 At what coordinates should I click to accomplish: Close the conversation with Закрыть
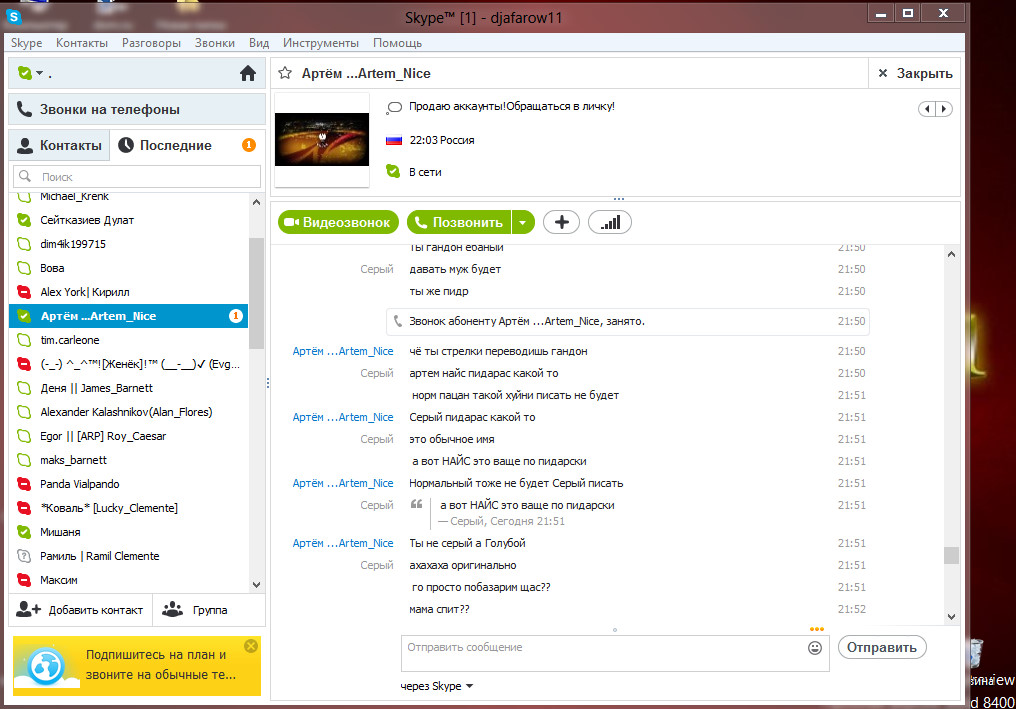[x=914, y=73]
